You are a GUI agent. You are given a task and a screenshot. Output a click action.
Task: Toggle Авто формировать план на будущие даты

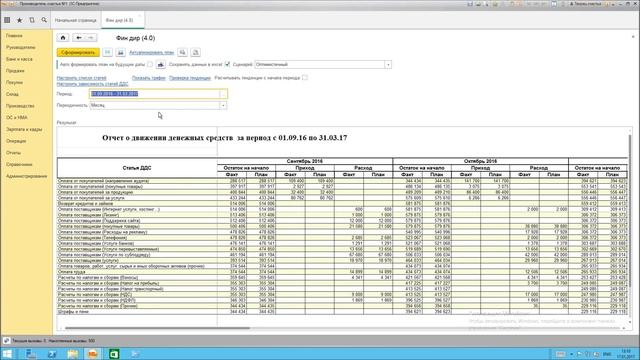click(150, 64)
